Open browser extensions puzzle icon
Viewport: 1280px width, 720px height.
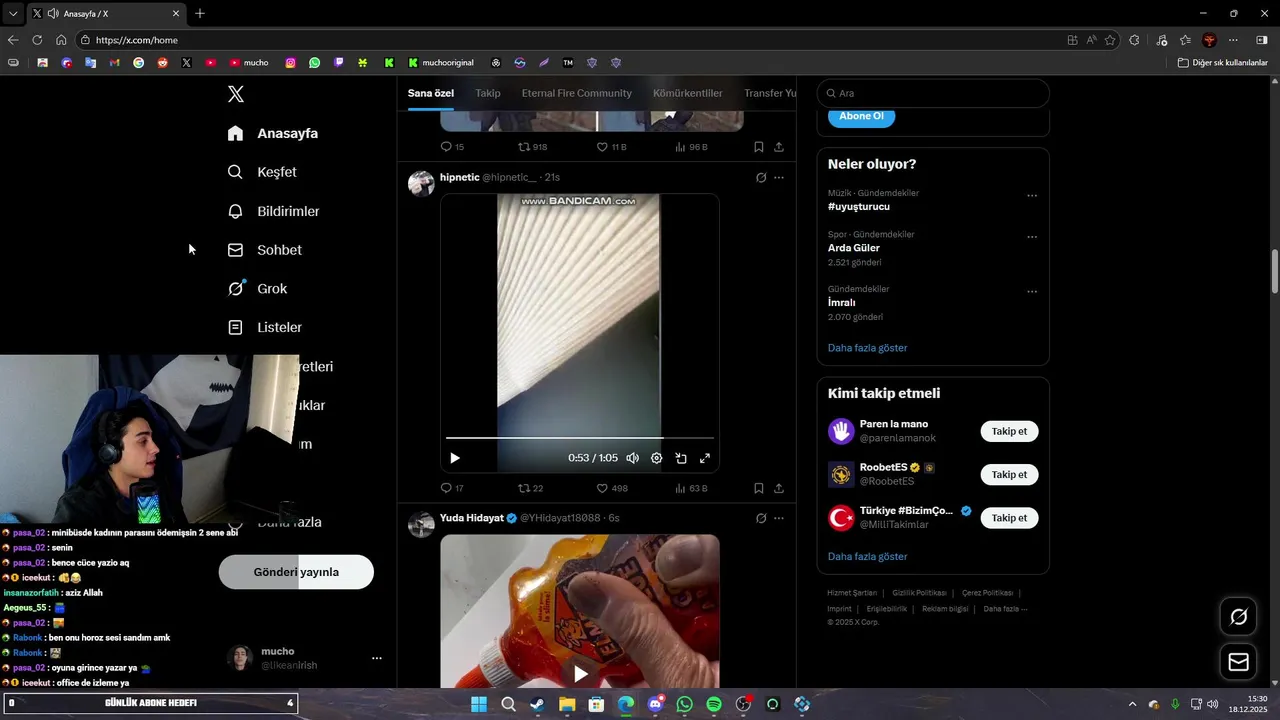pos(1134,40)
